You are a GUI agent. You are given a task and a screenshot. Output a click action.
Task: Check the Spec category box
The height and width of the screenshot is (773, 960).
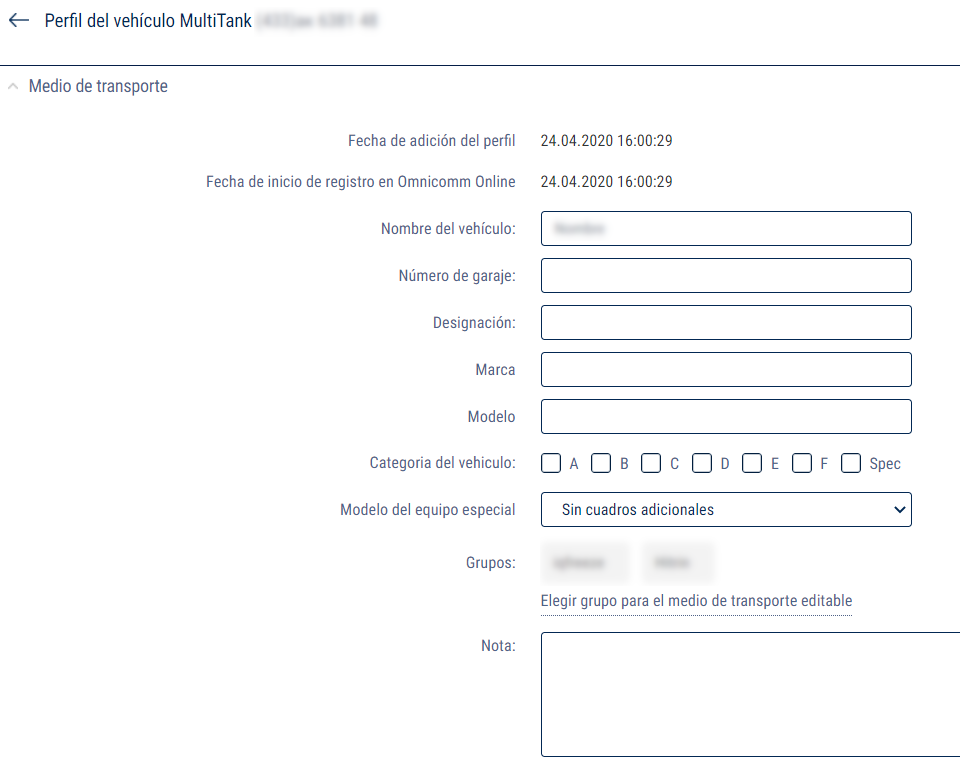tap(851, 463)
